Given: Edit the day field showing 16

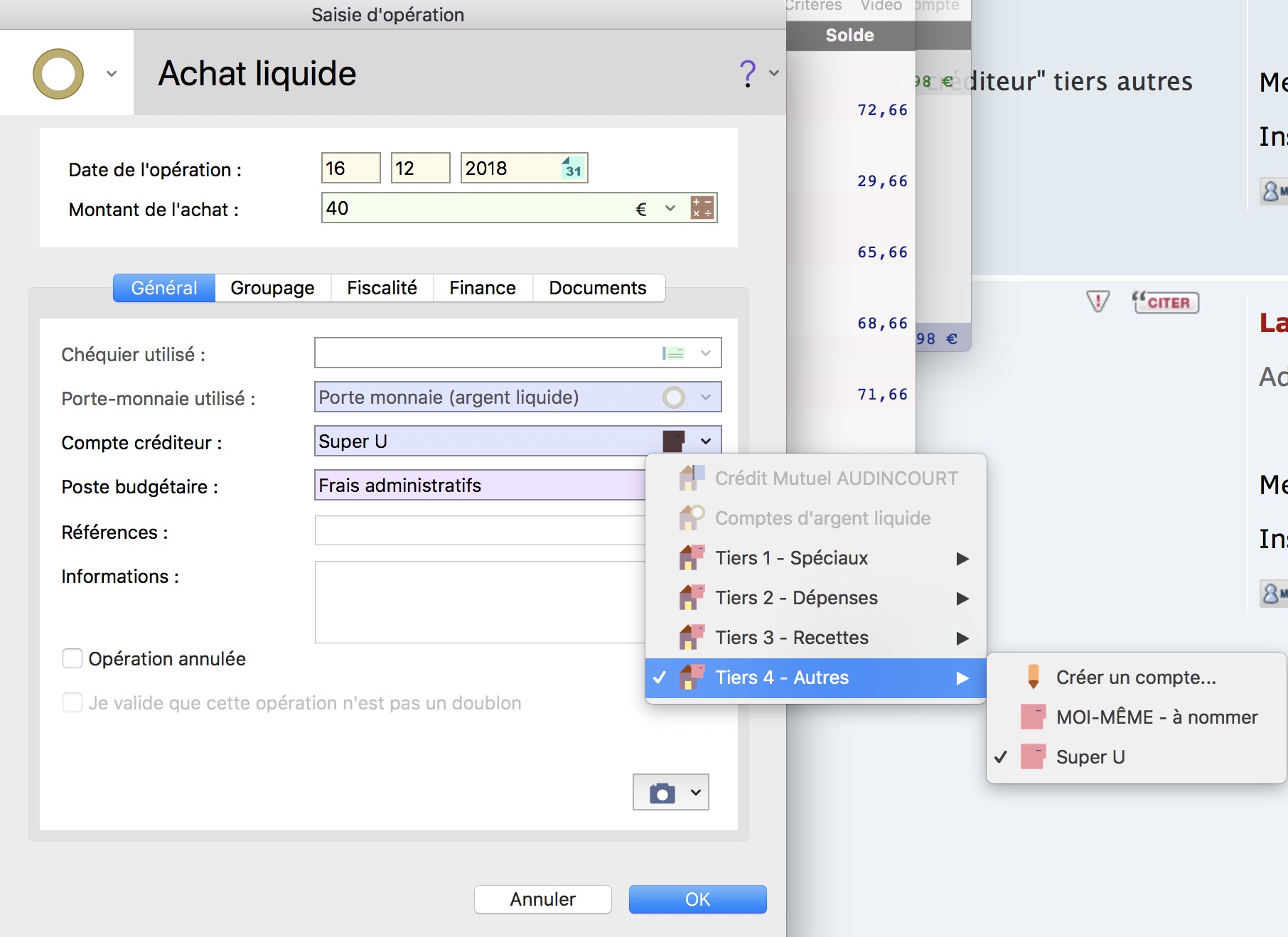Looking at the screenshot, I should 350,168.
